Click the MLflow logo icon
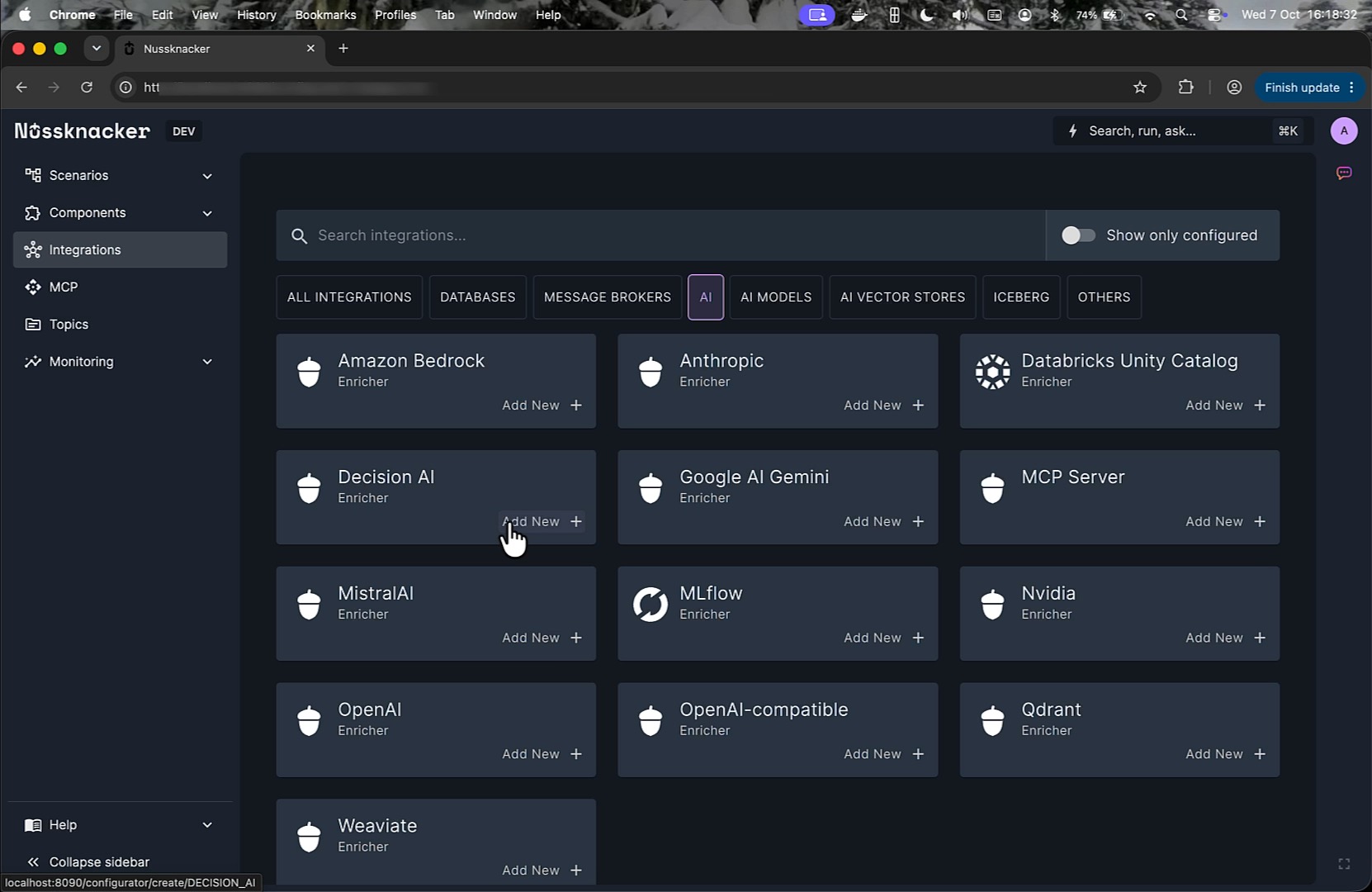1372x892 pixels. coord(651,605)
